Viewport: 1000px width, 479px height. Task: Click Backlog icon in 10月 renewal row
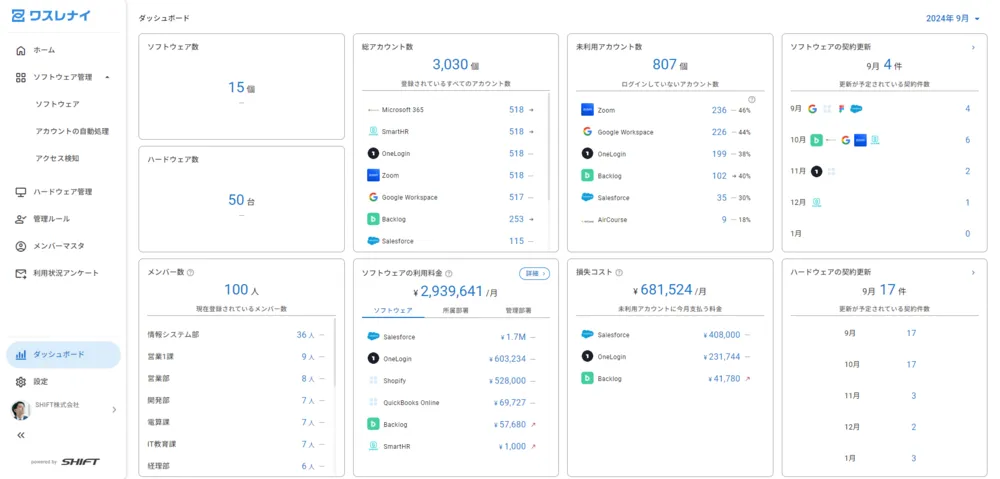pos(816,140)
